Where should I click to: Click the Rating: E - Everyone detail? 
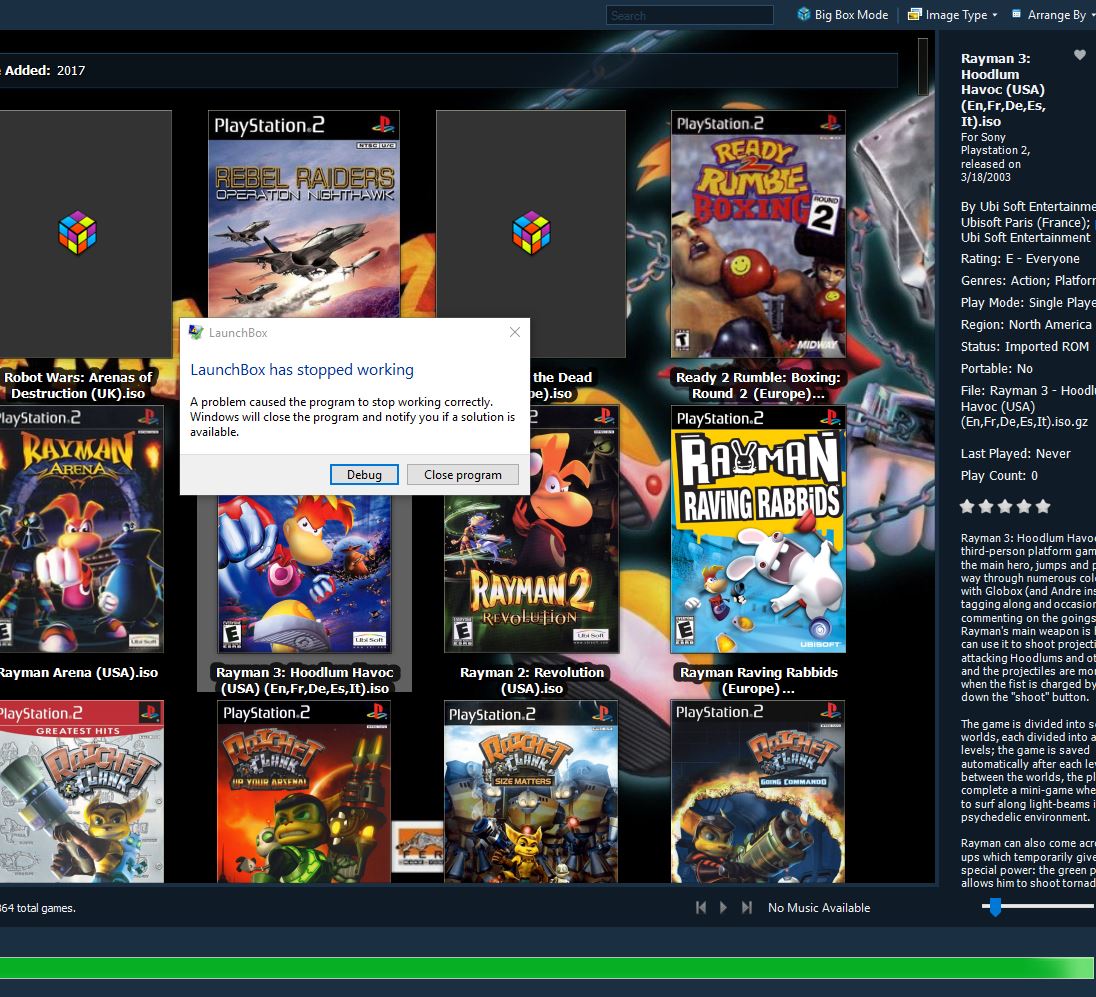(1020, 259)
